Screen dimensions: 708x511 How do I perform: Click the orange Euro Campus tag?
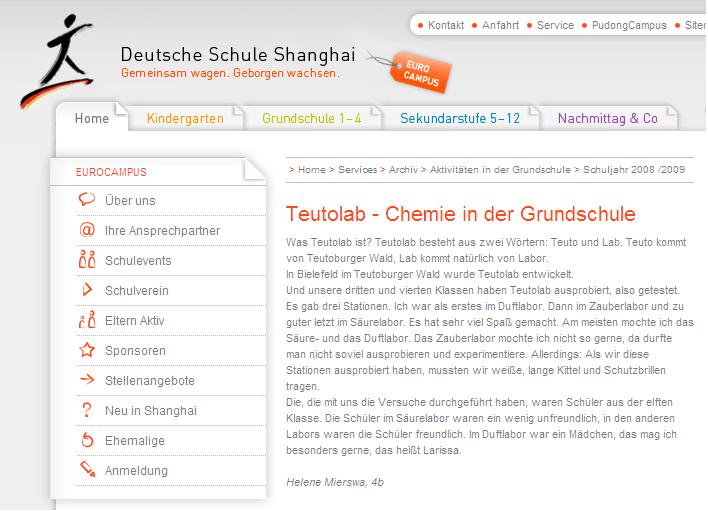tap(420, 73)
